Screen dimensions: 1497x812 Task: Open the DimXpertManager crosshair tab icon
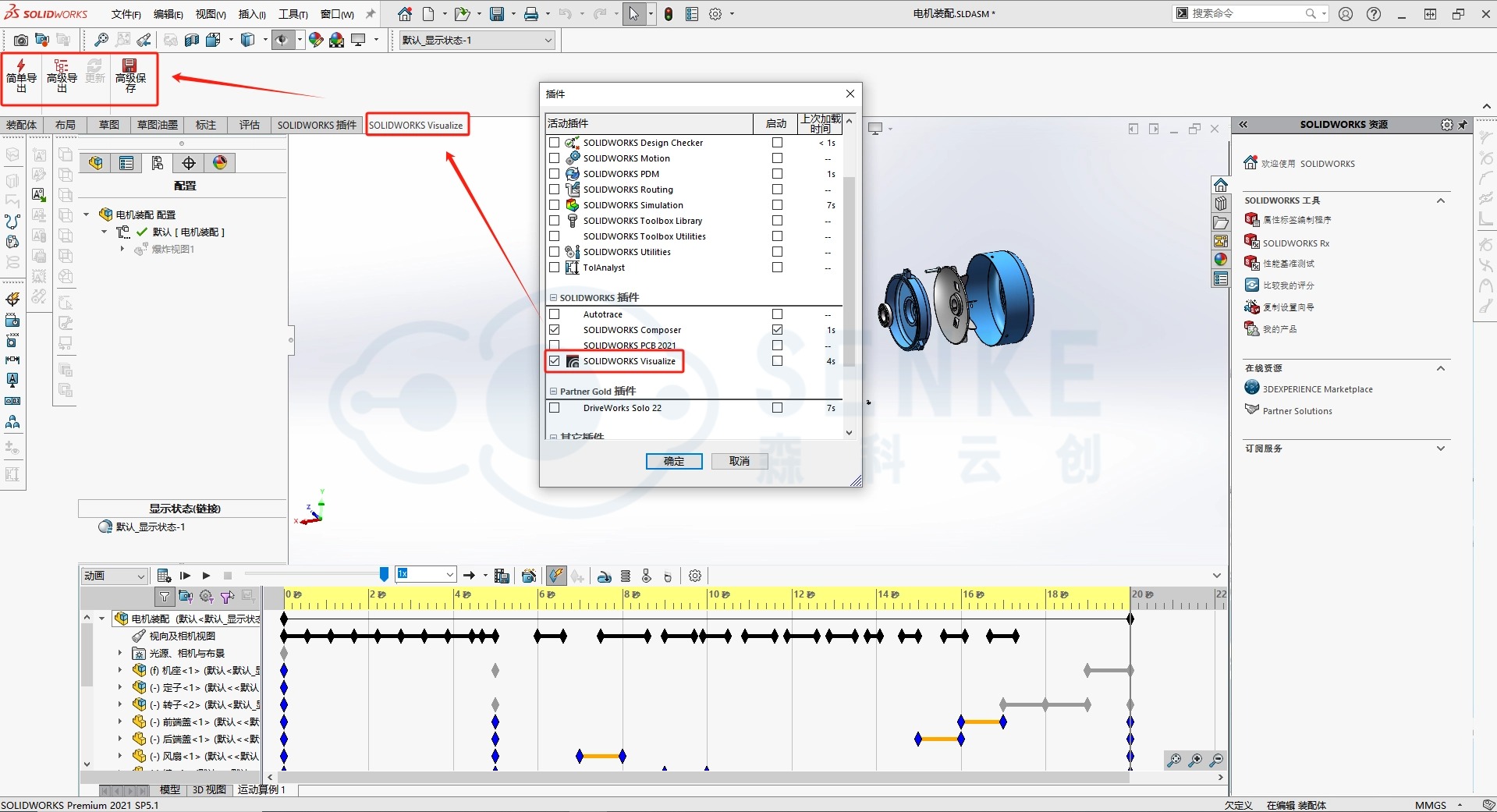pos(189,162)
